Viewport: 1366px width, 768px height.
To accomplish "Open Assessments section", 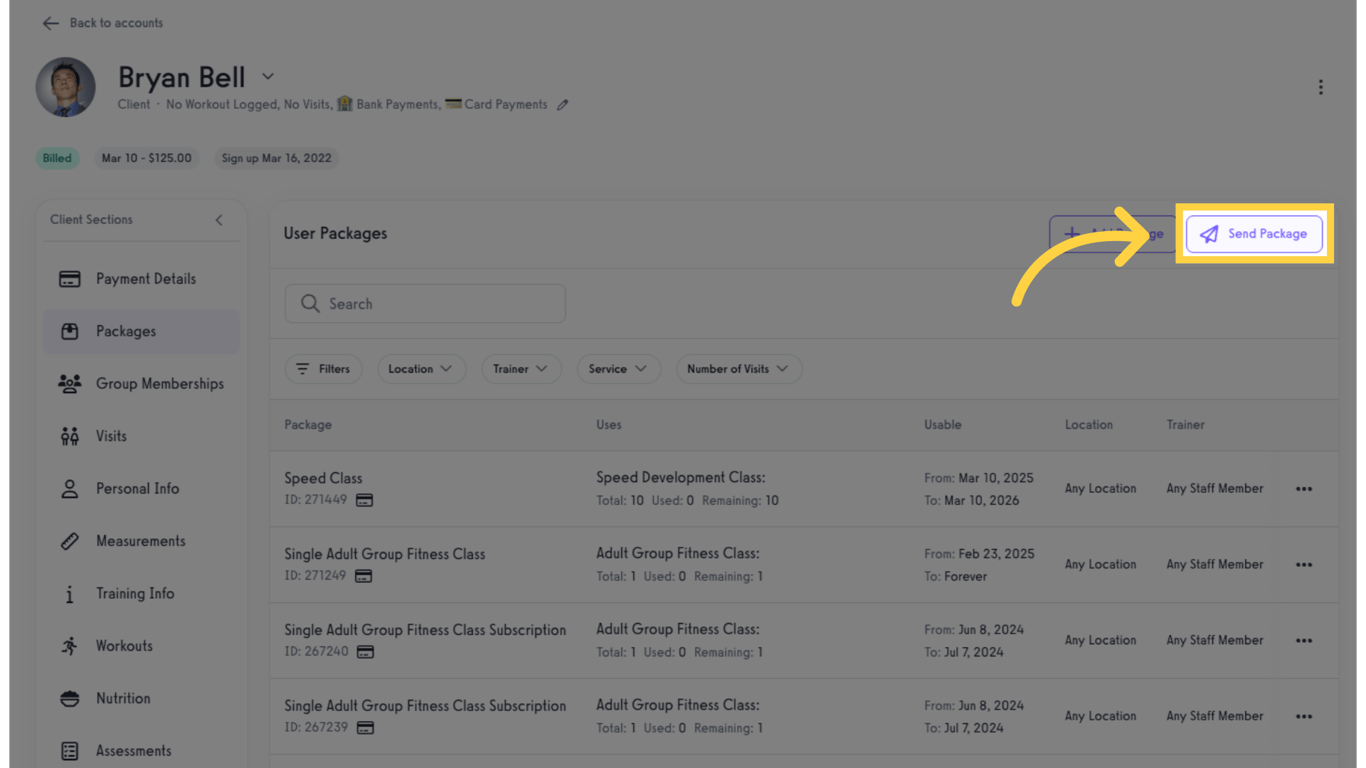I will (x=141, y=751).
